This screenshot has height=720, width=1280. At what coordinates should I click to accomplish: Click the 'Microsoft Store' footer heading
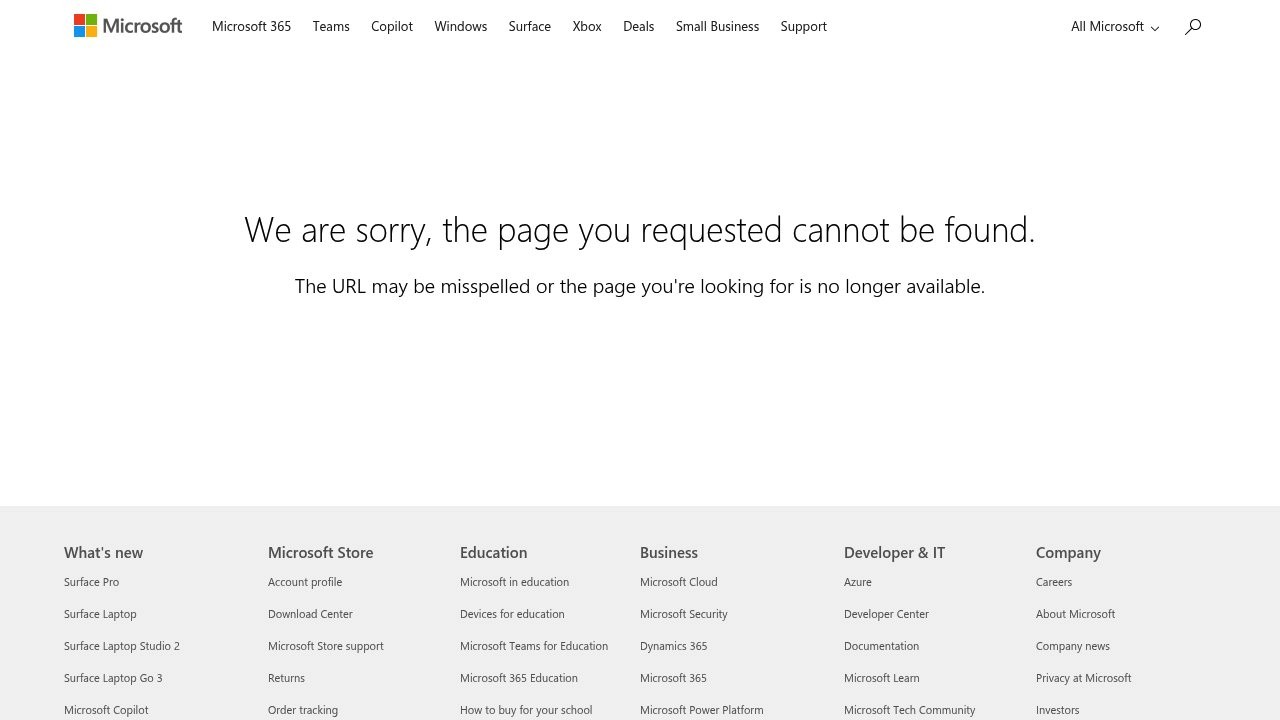[x=320, y=552]
